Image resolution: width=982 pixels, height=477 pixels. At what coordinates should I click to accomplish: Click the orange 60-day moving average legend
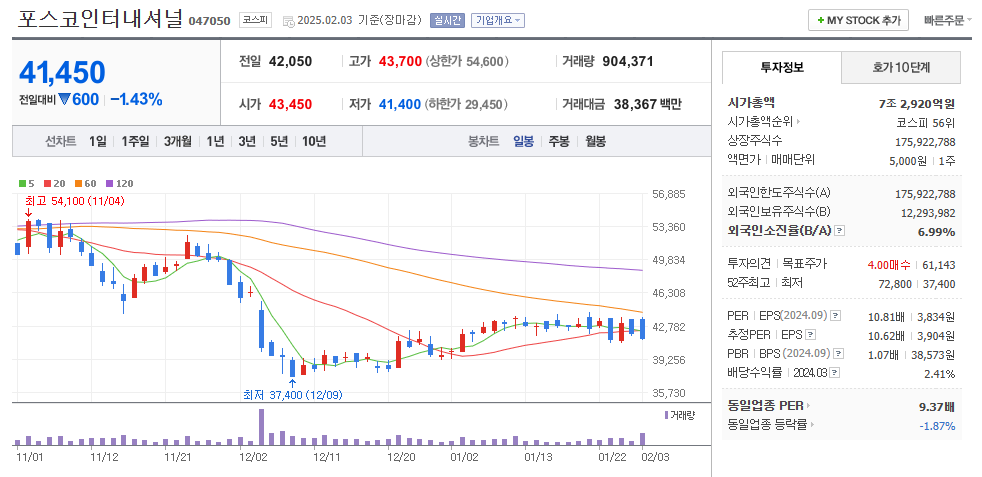[x=85, y=183]
